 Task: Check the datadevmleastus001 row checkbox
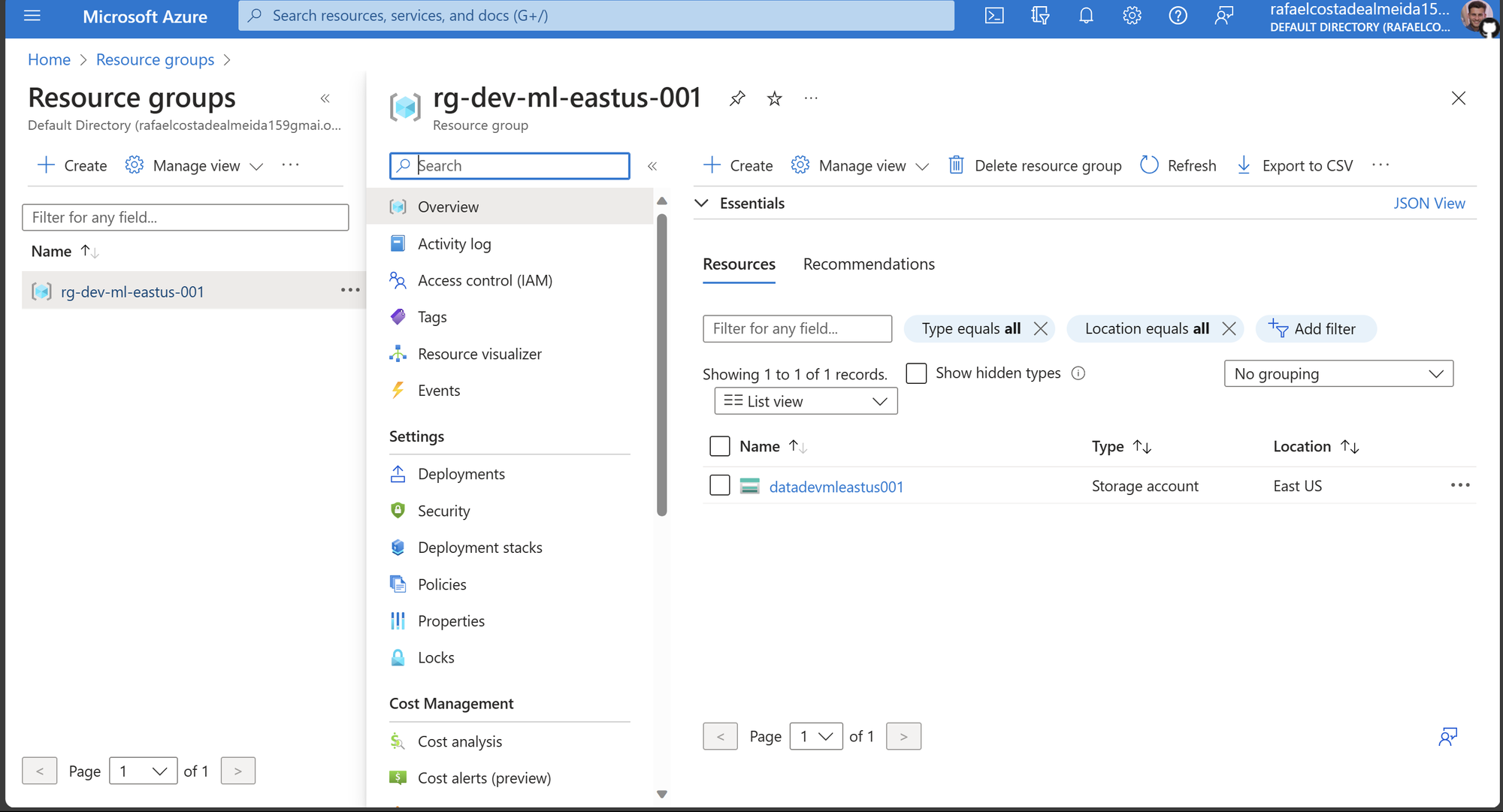719,486
